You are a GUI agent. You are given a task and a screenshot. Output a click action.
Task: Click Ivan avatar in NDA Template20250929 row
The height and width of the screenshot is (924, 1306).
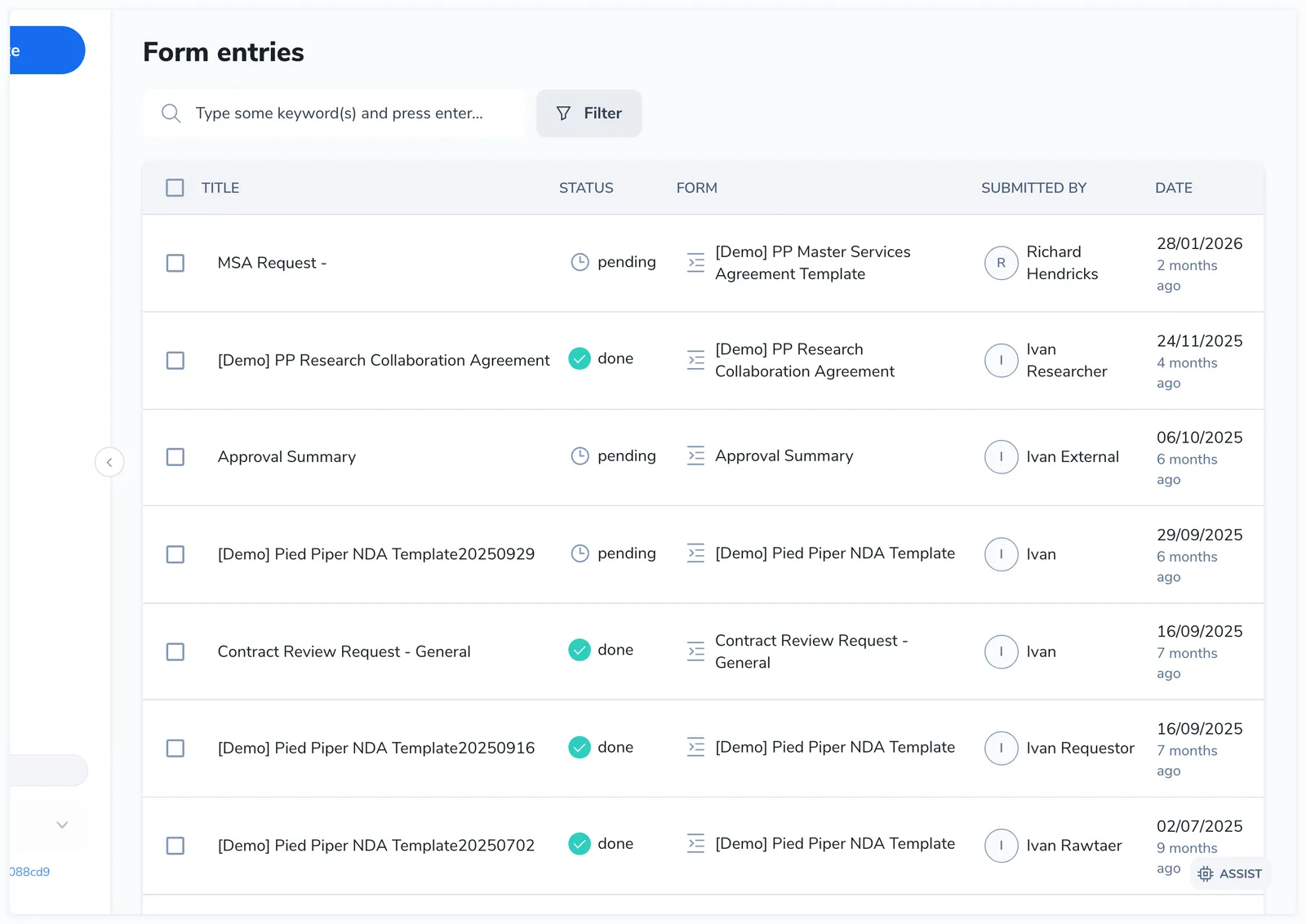click(1002, 554)
